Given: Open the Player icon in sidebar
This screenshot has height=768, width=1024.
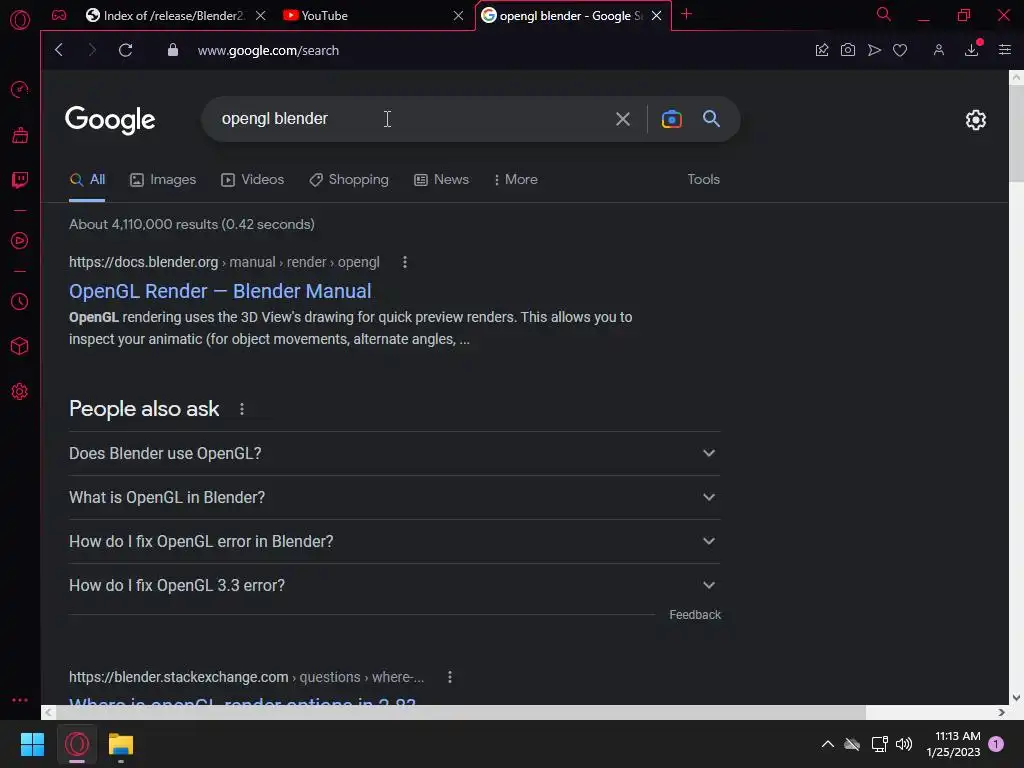Looking at the screenshot, I should coord(20,241).
